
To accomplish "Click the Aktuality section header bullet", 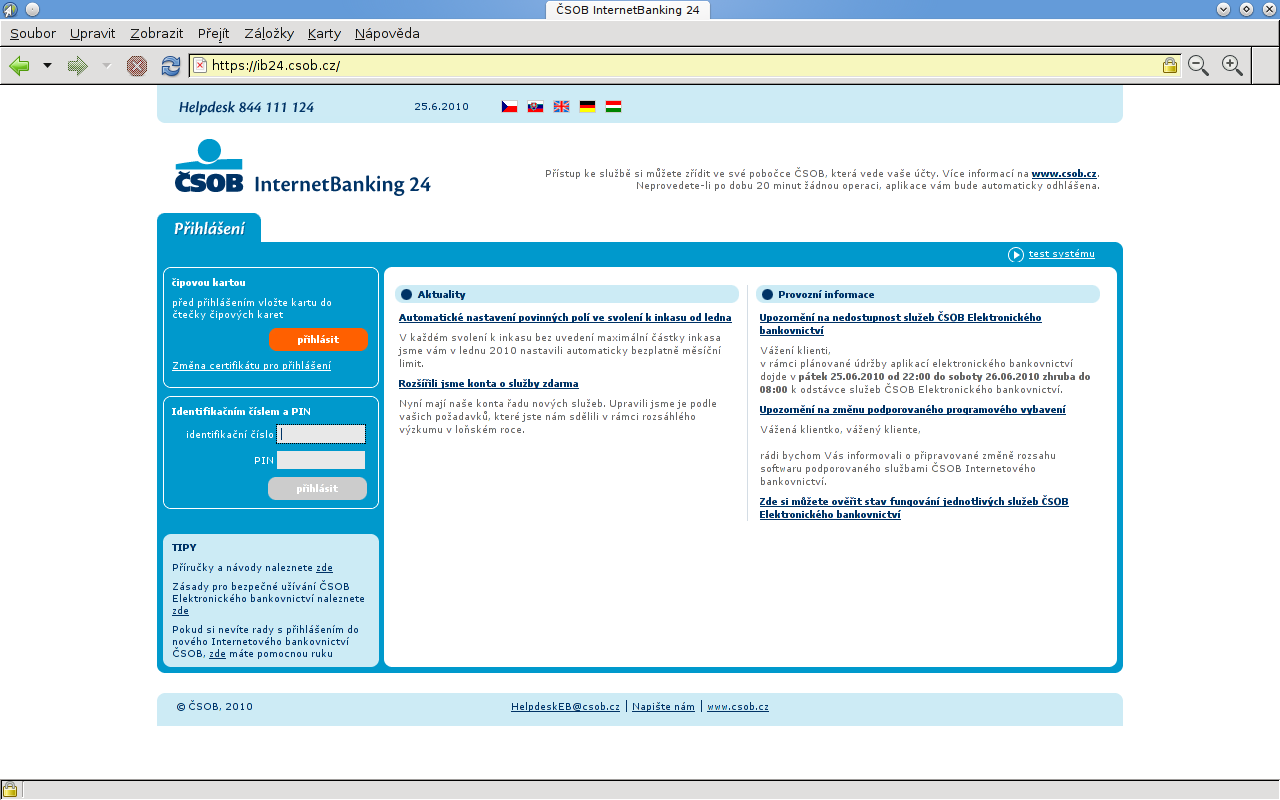I will pyautogui.click(x=406, y=295).
